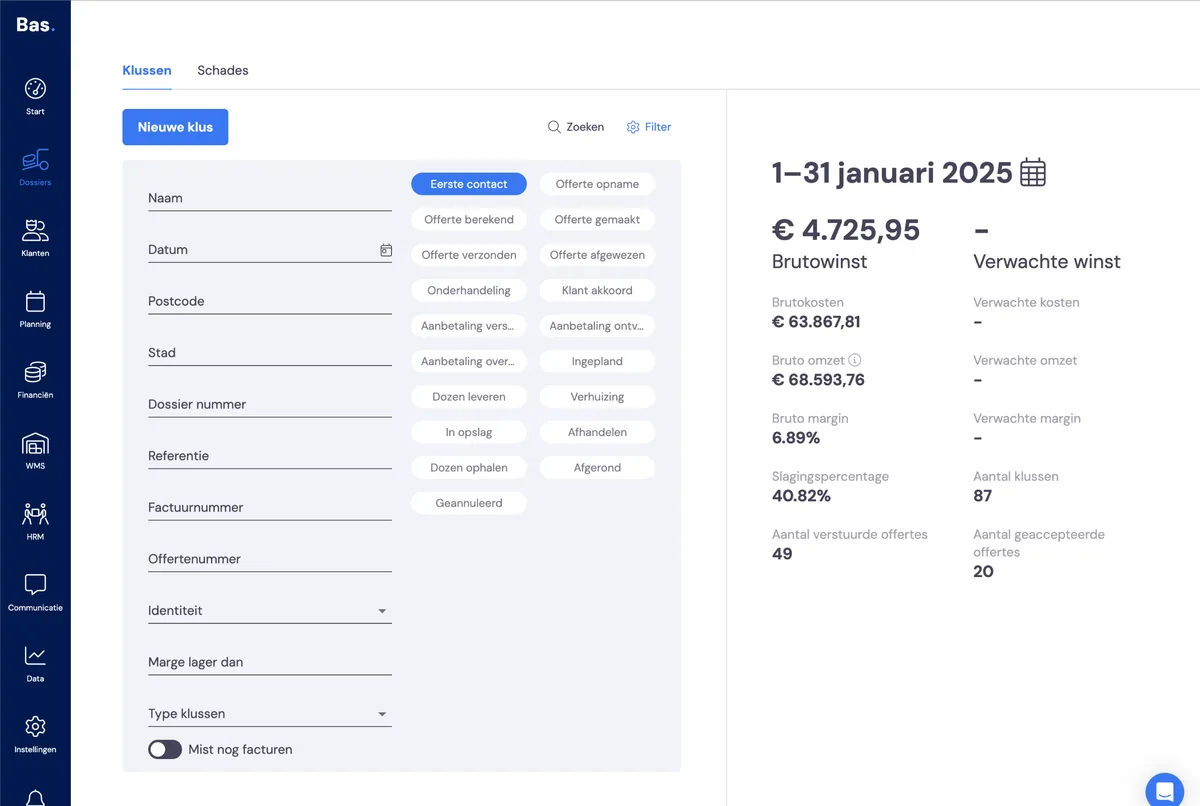
Task: Click the € 68.593,76 omzet value
Action: 818,380
